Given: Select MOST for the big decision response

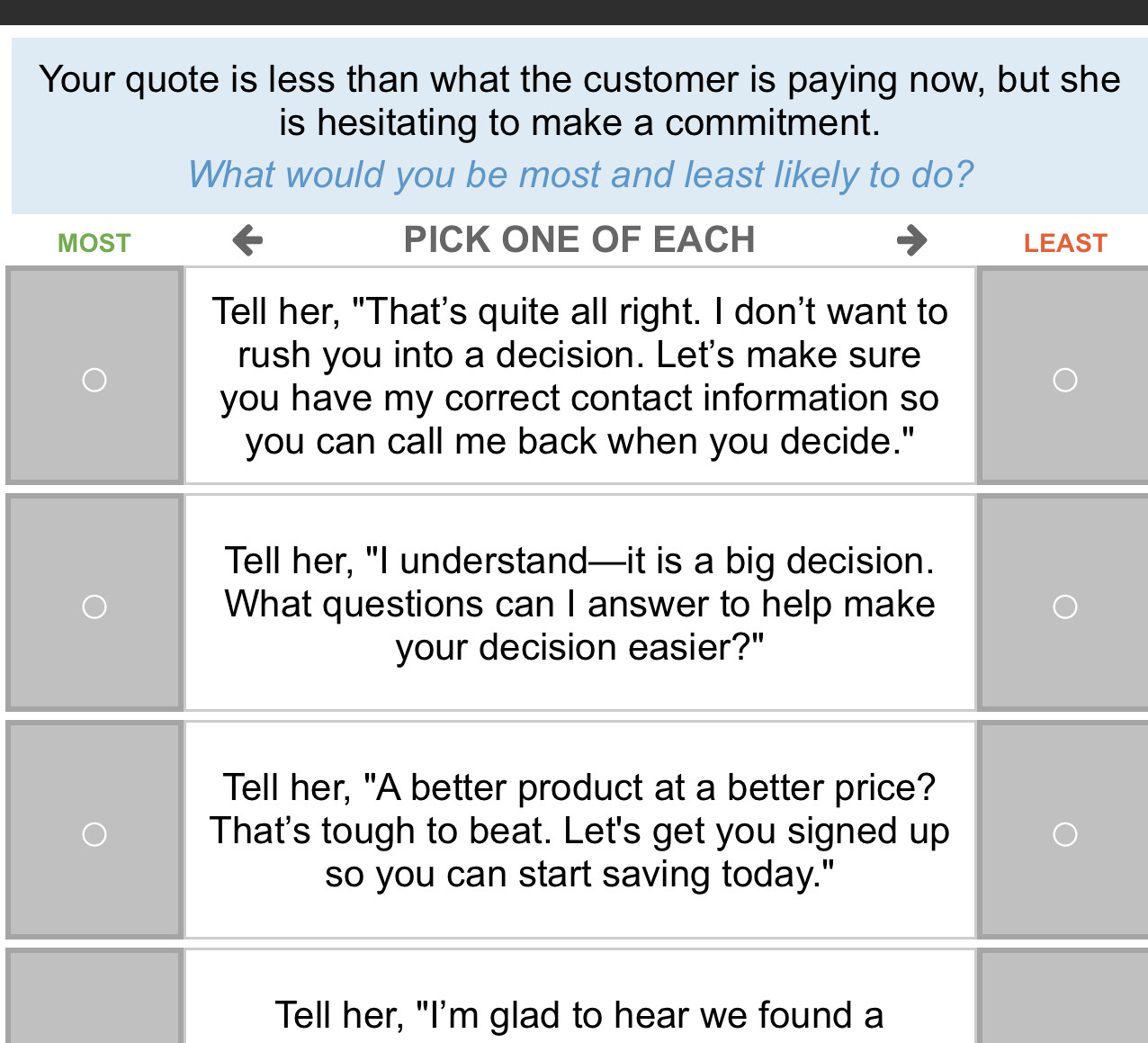Looking at the screenshot, I should click(94, 607).
